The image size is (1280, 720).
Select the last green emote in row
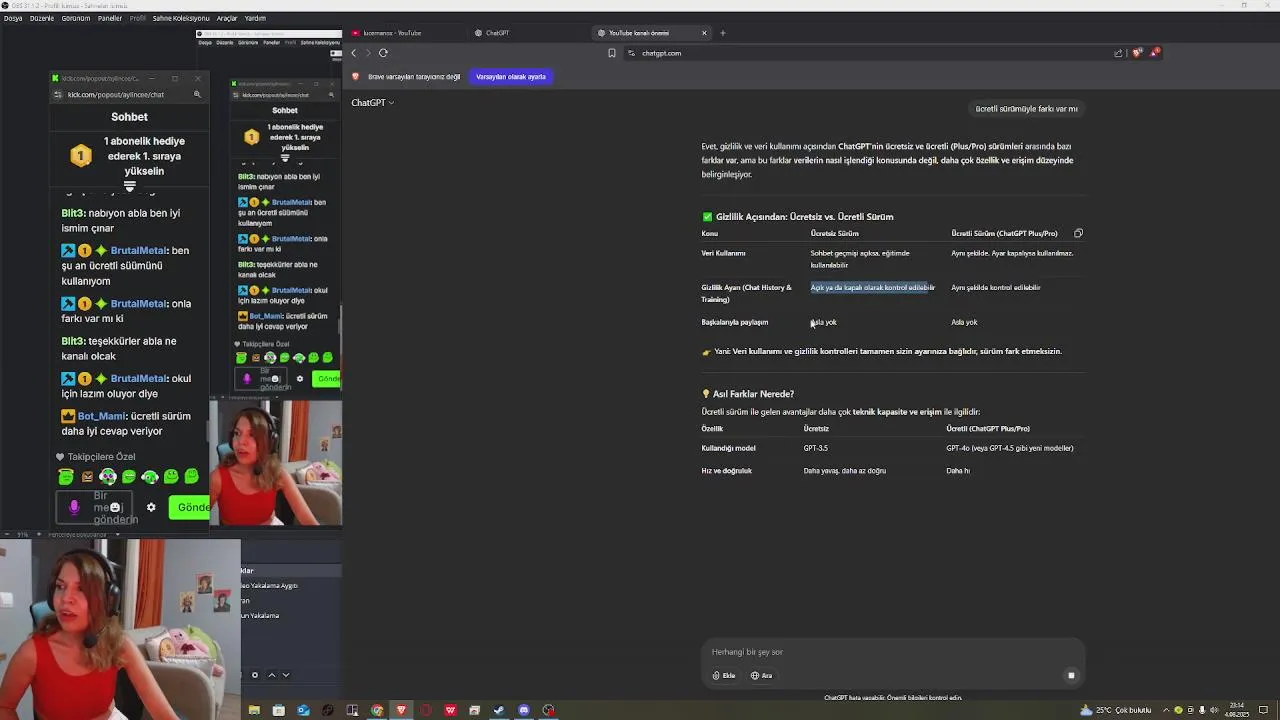point(192,477)
